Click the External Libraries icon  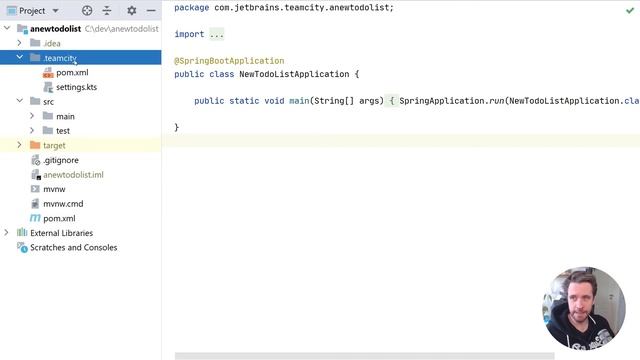coord(22,232)
